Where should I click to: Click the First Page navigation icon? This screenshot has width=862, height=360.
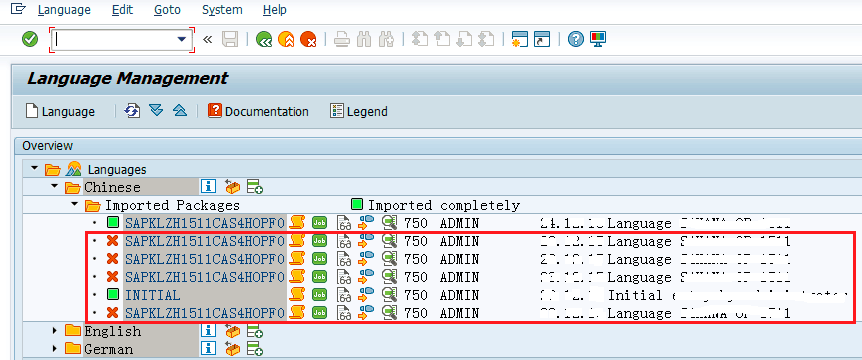[x=420, y=40]
